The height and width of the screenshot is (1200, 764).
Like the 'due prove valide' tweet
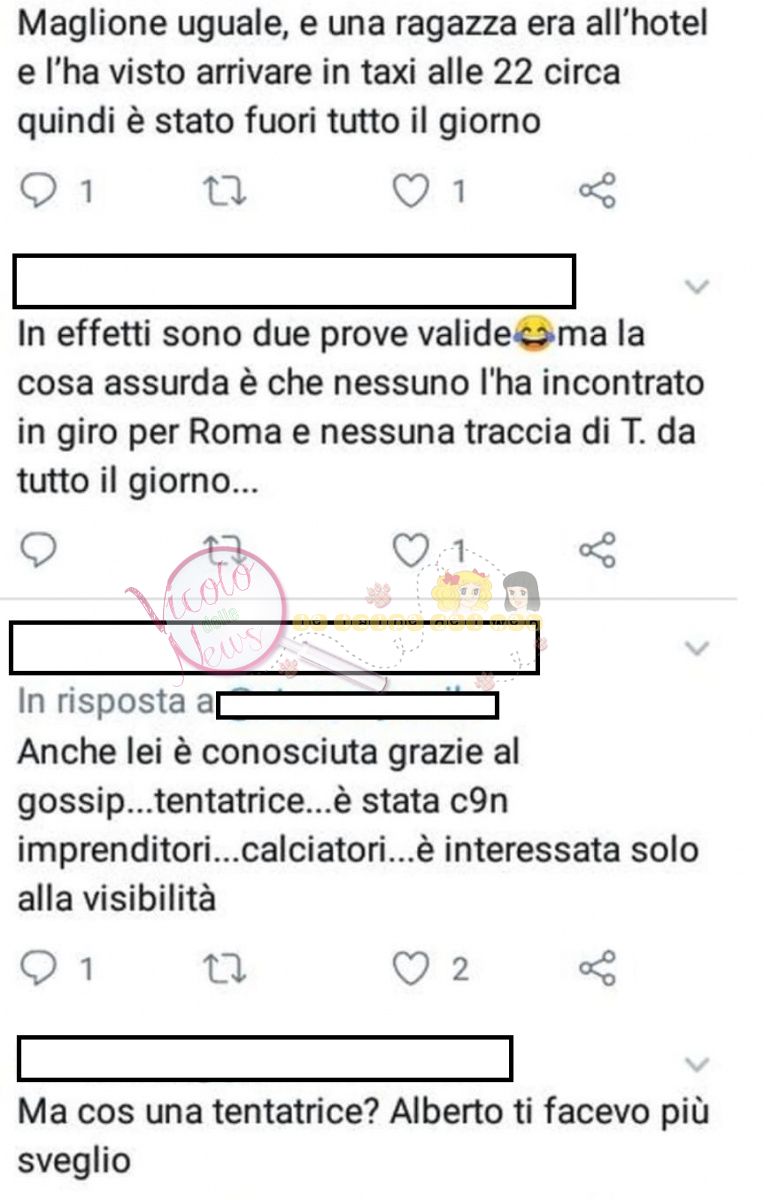[409, 549]
